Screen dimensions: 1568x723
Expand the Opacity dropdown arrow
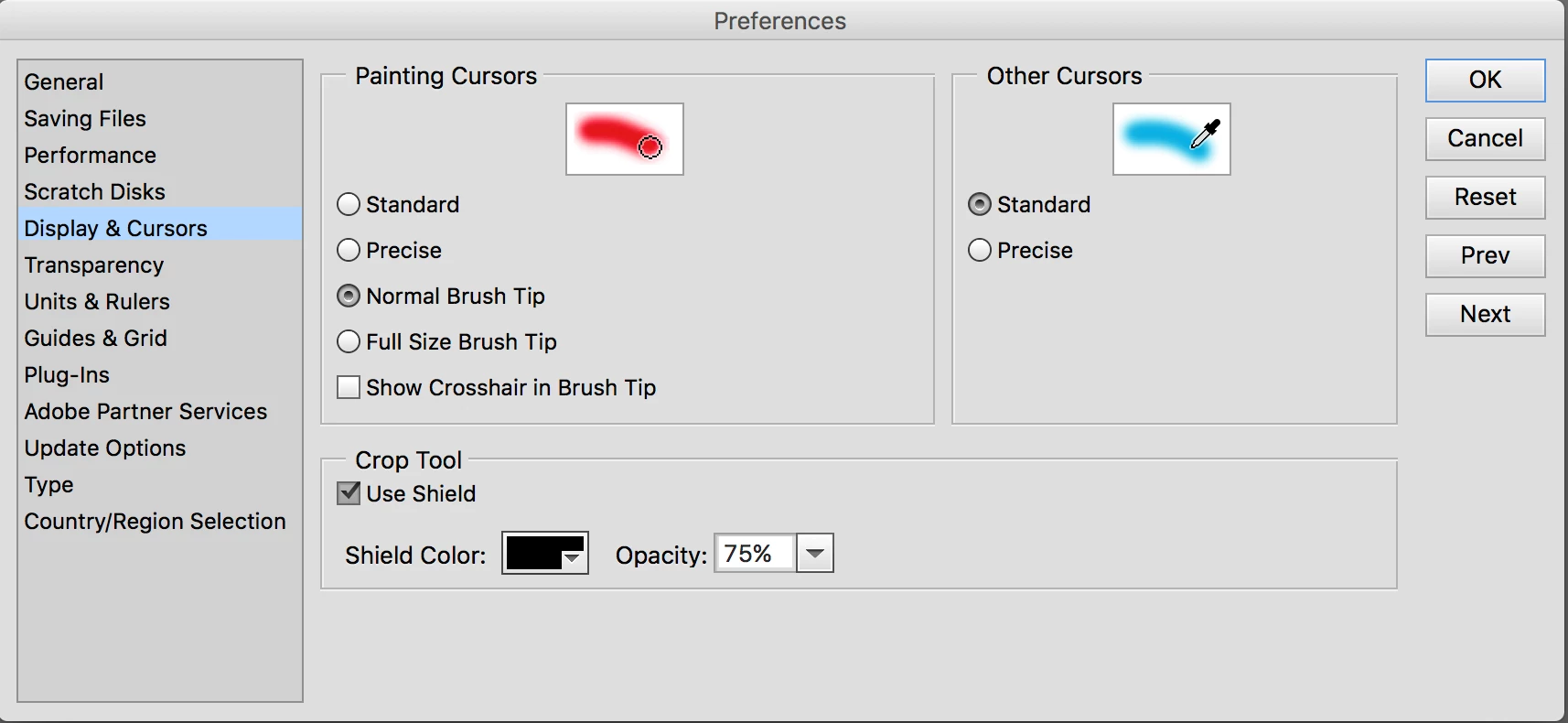814,554
